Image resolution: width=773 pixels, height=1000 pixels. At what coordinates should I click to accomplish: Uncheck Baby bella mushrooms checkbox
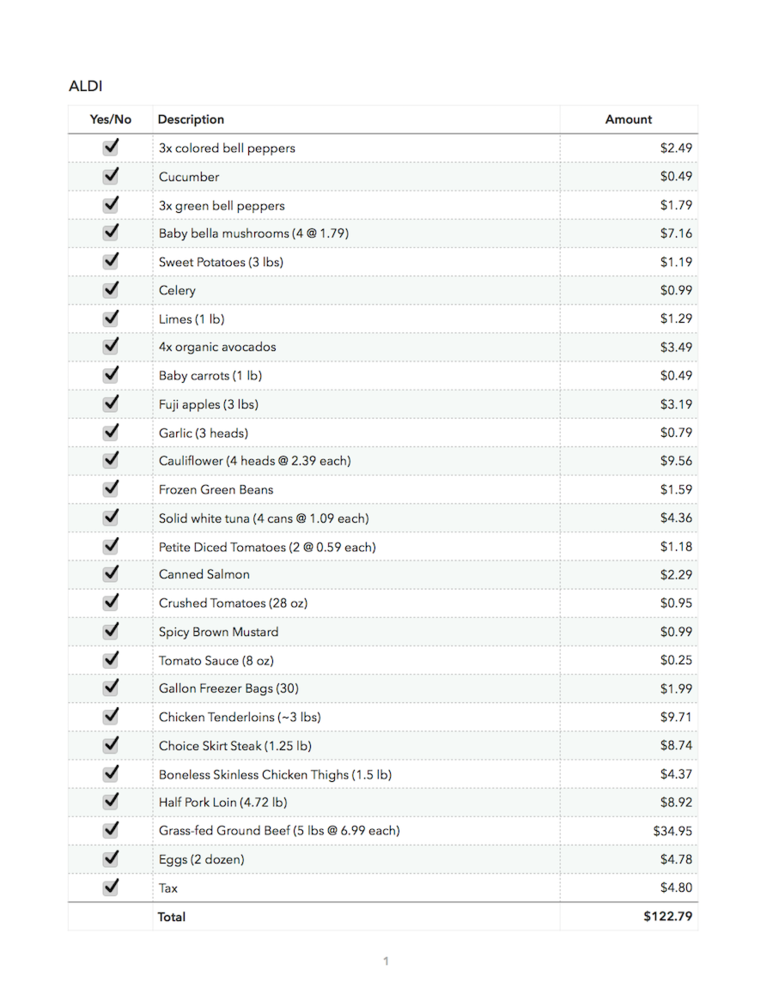(x=111, y=232)
